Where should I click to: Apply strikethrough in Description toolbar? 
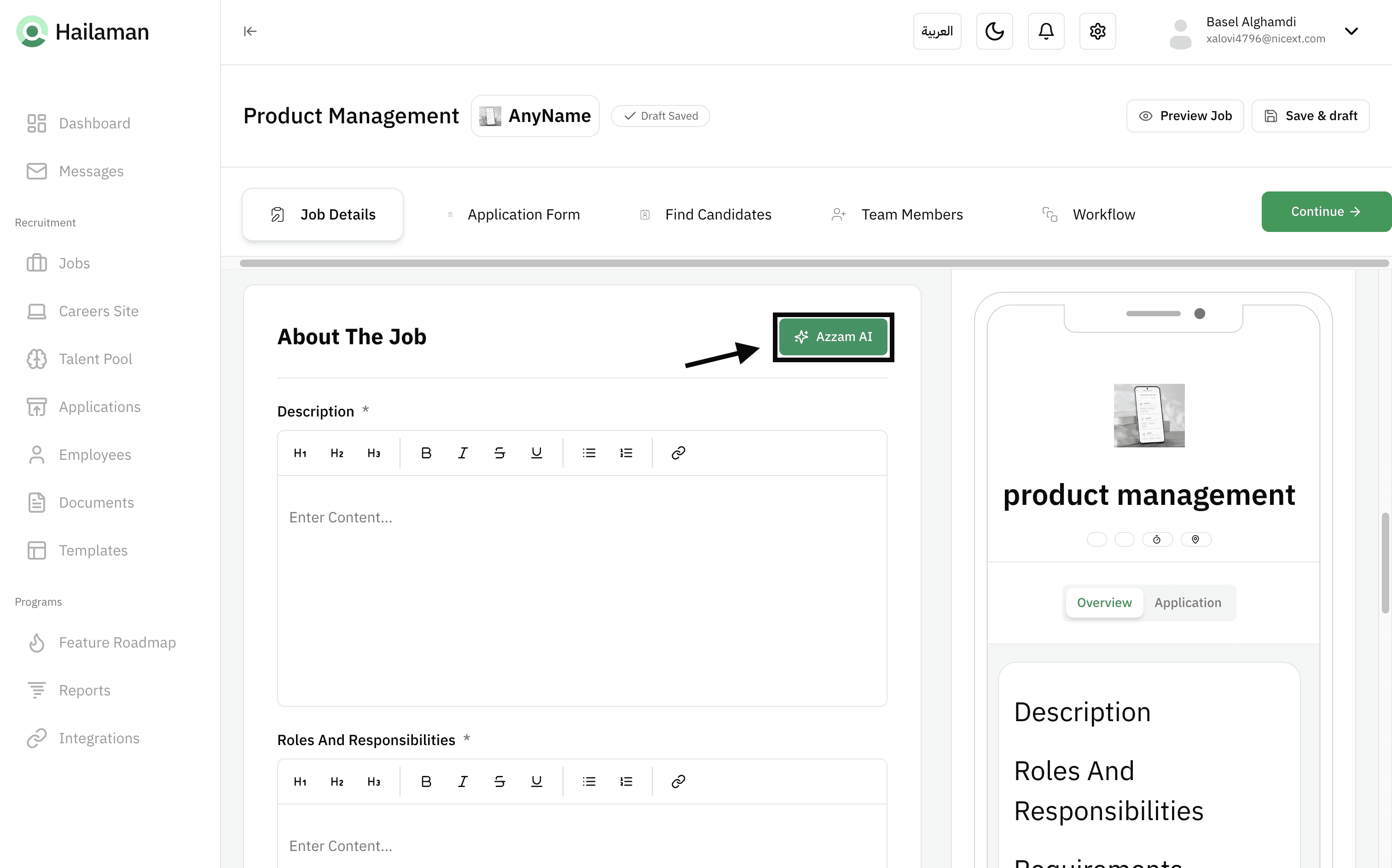(x=499, y=453)
